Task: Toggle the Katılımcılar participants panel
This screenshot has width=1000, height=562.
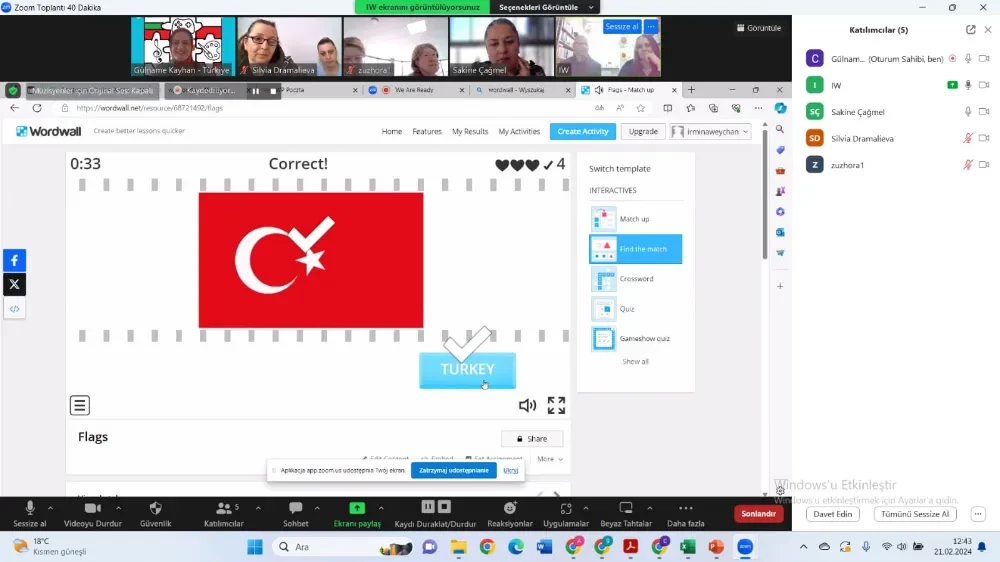Action: tap(224, 514)
